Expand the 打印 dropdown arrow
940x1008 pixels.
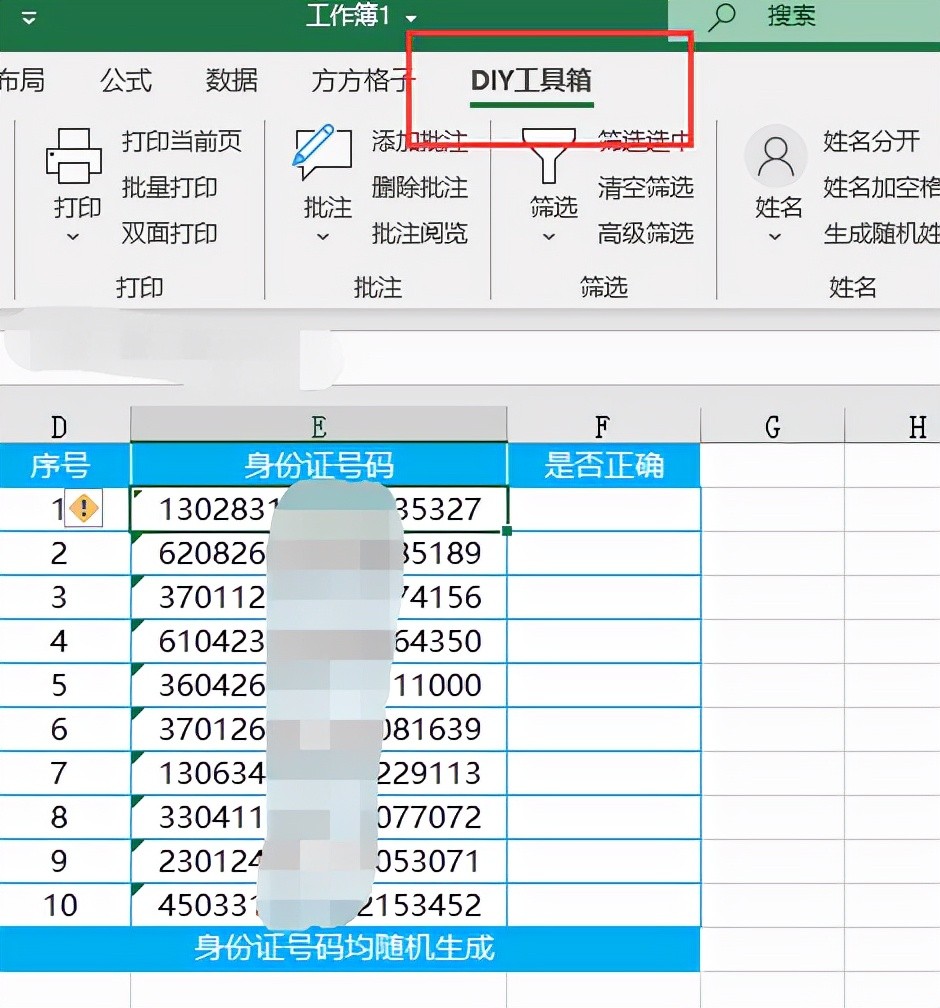(x=72, y=237)
